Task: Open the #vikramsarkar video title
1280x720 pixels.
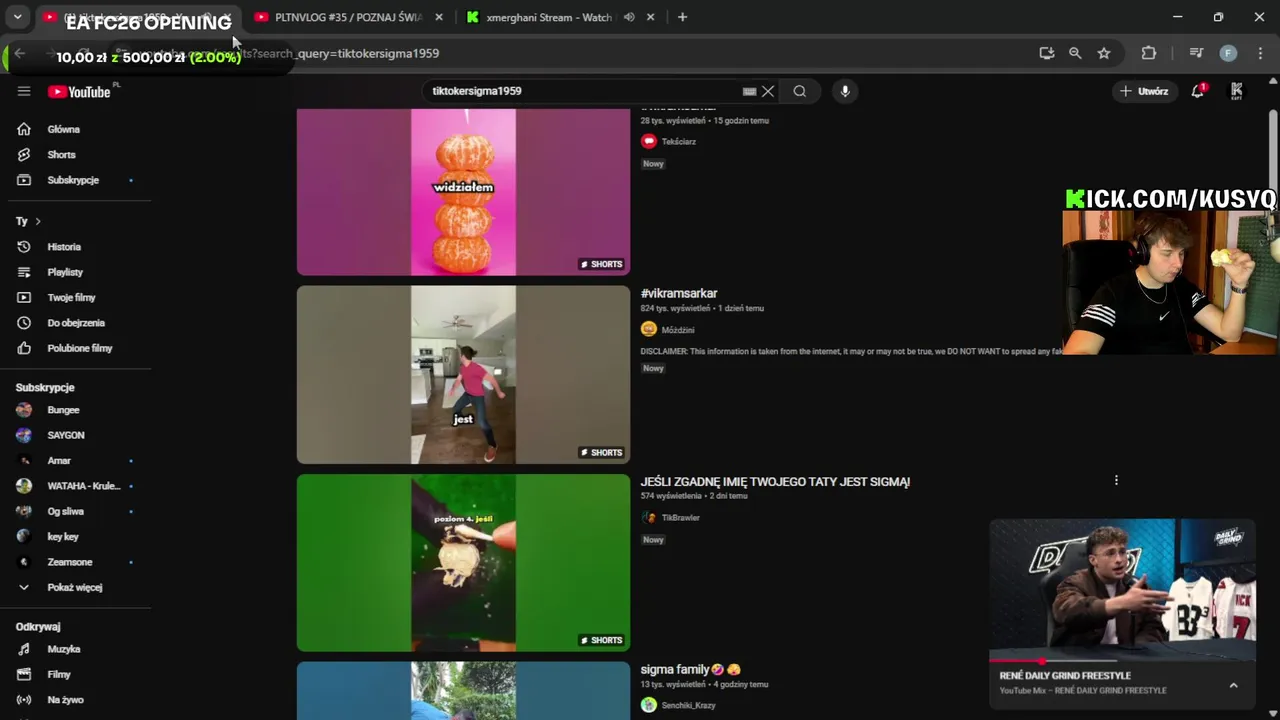Action: 679,293
